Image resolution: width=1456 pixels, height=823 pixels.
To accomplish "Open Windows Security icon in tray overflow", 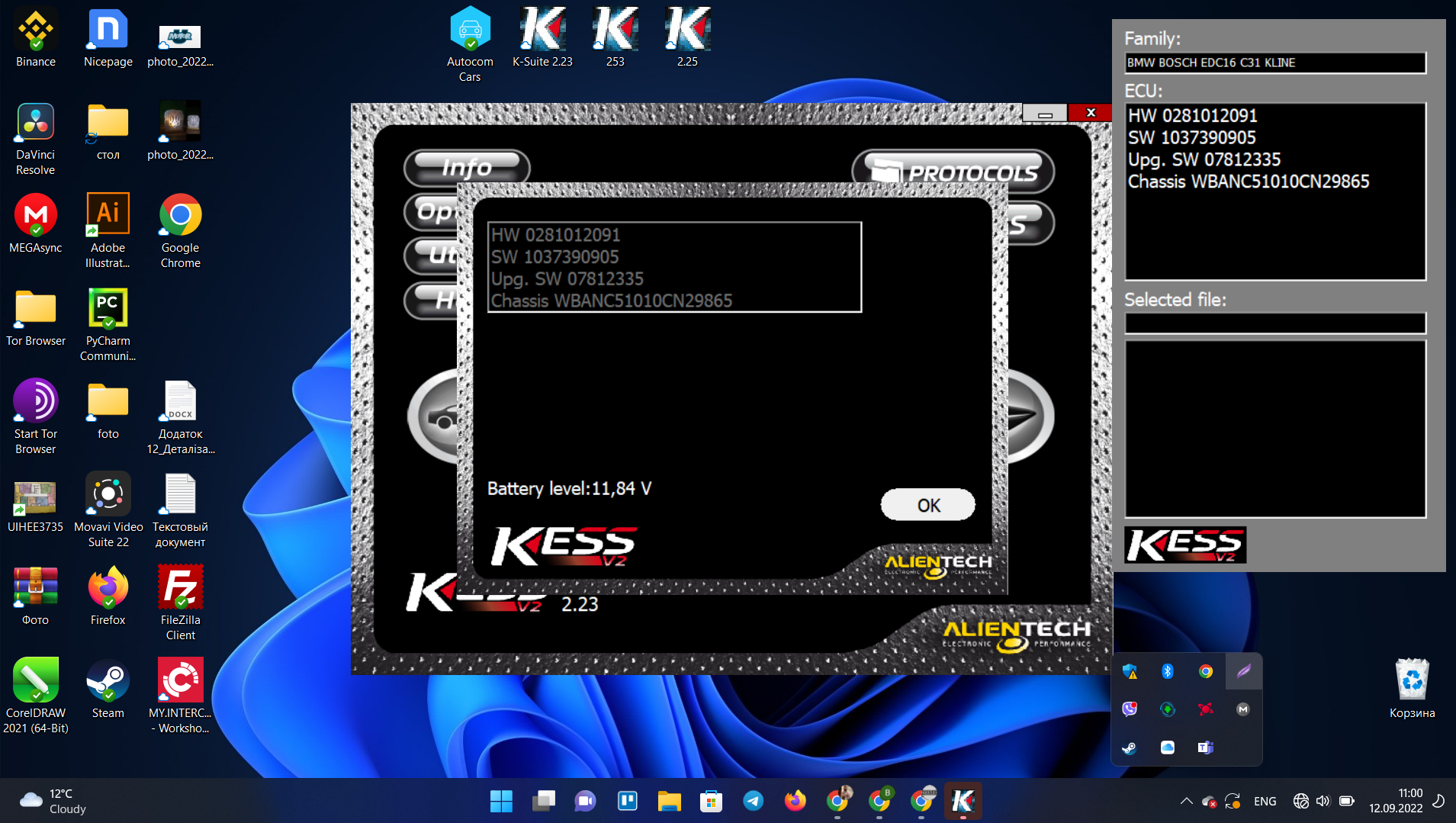I will [x=1130, y=671].
